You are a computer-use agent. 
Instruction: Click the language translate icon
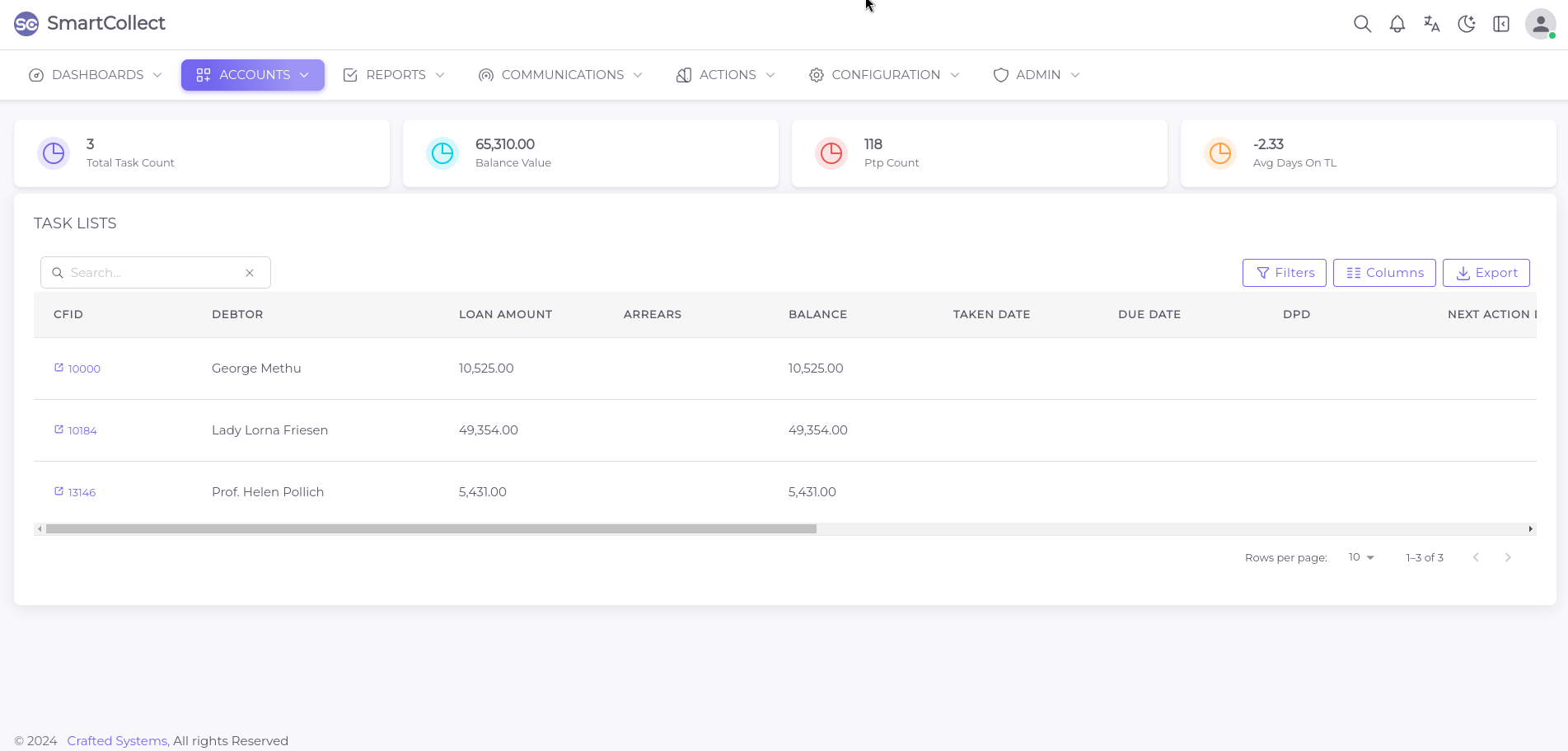[1431, 24]
